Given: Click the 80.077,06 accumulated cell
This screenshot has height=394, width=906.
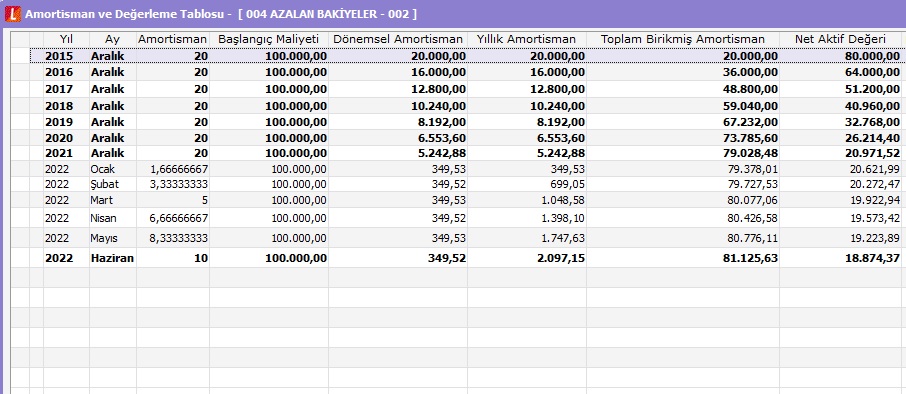Looking at the screenshot, I should pos(682,200).
